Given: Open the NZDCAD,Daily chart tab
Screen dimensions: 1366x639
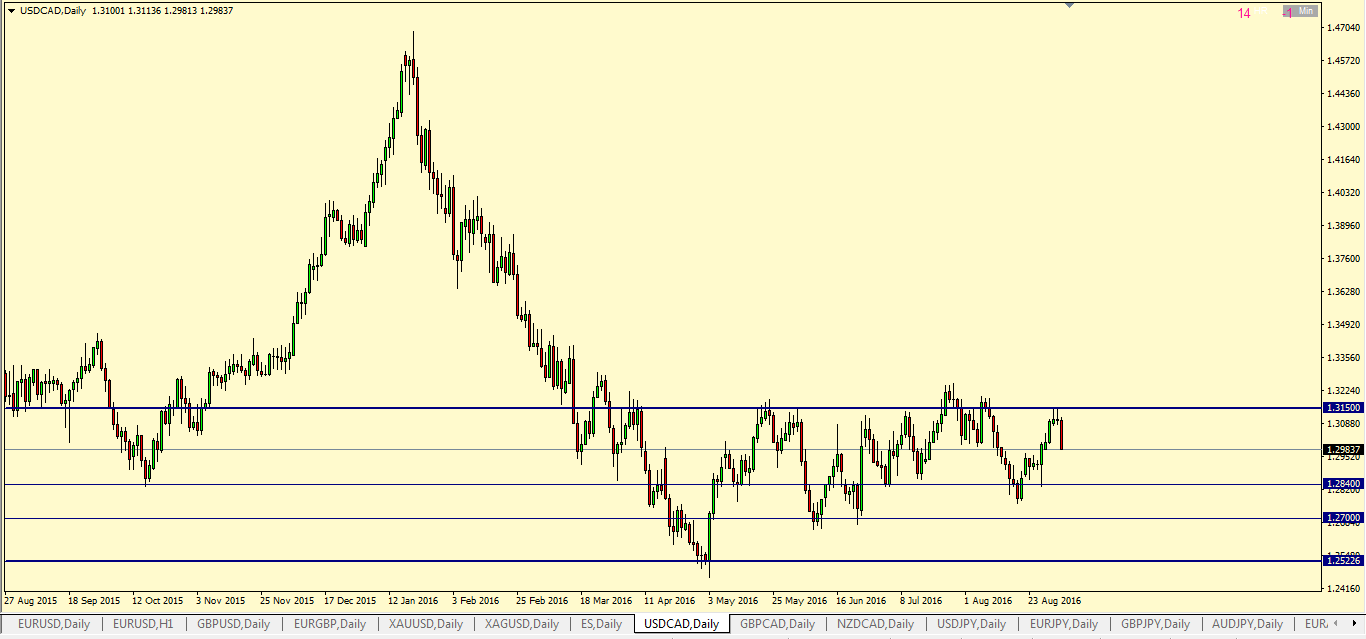Looking at the screenshot, I should (876, 624).
